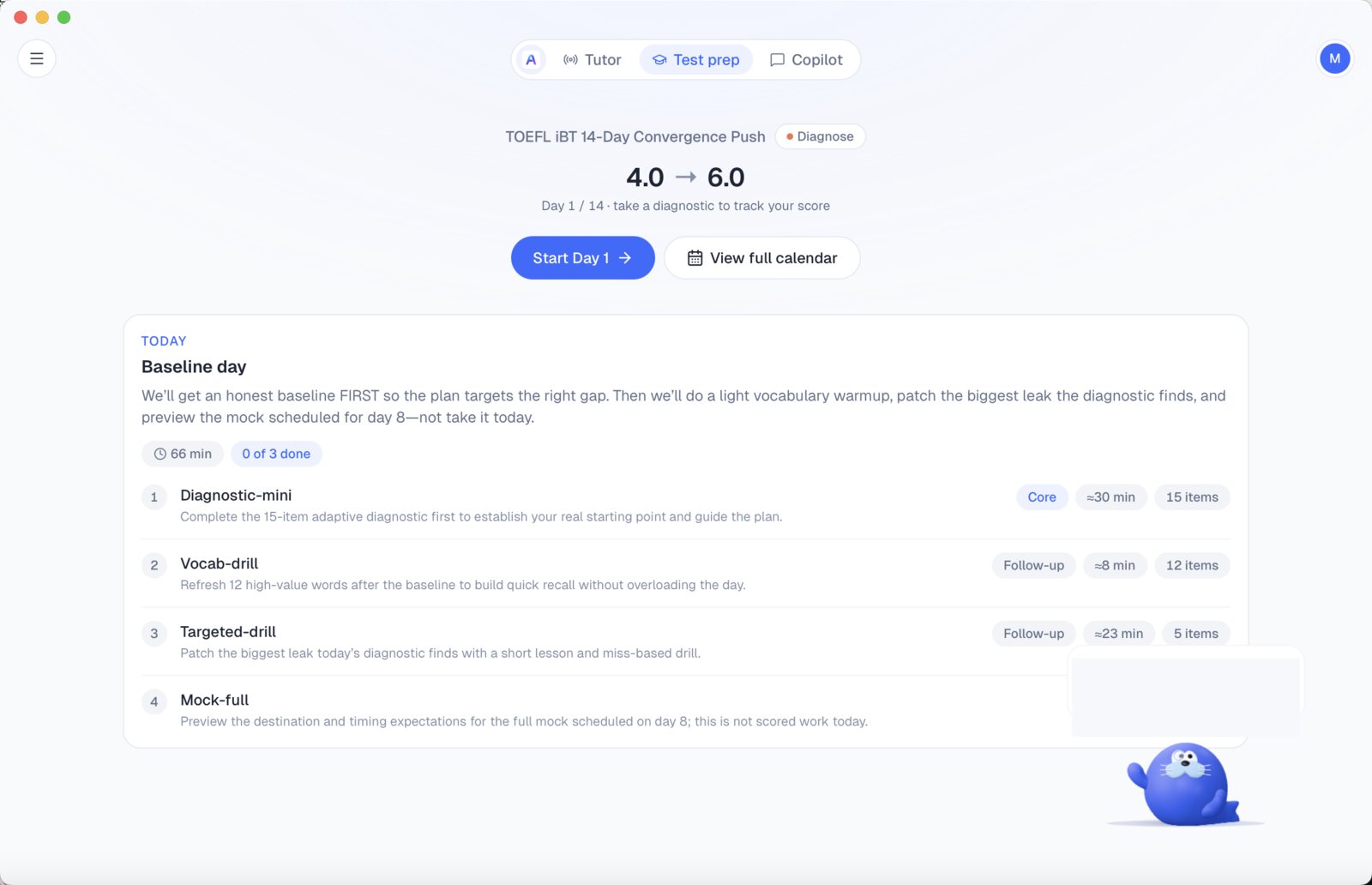Click the ≈30 min chip
1372x885 pixels.
click(1110, 497)
